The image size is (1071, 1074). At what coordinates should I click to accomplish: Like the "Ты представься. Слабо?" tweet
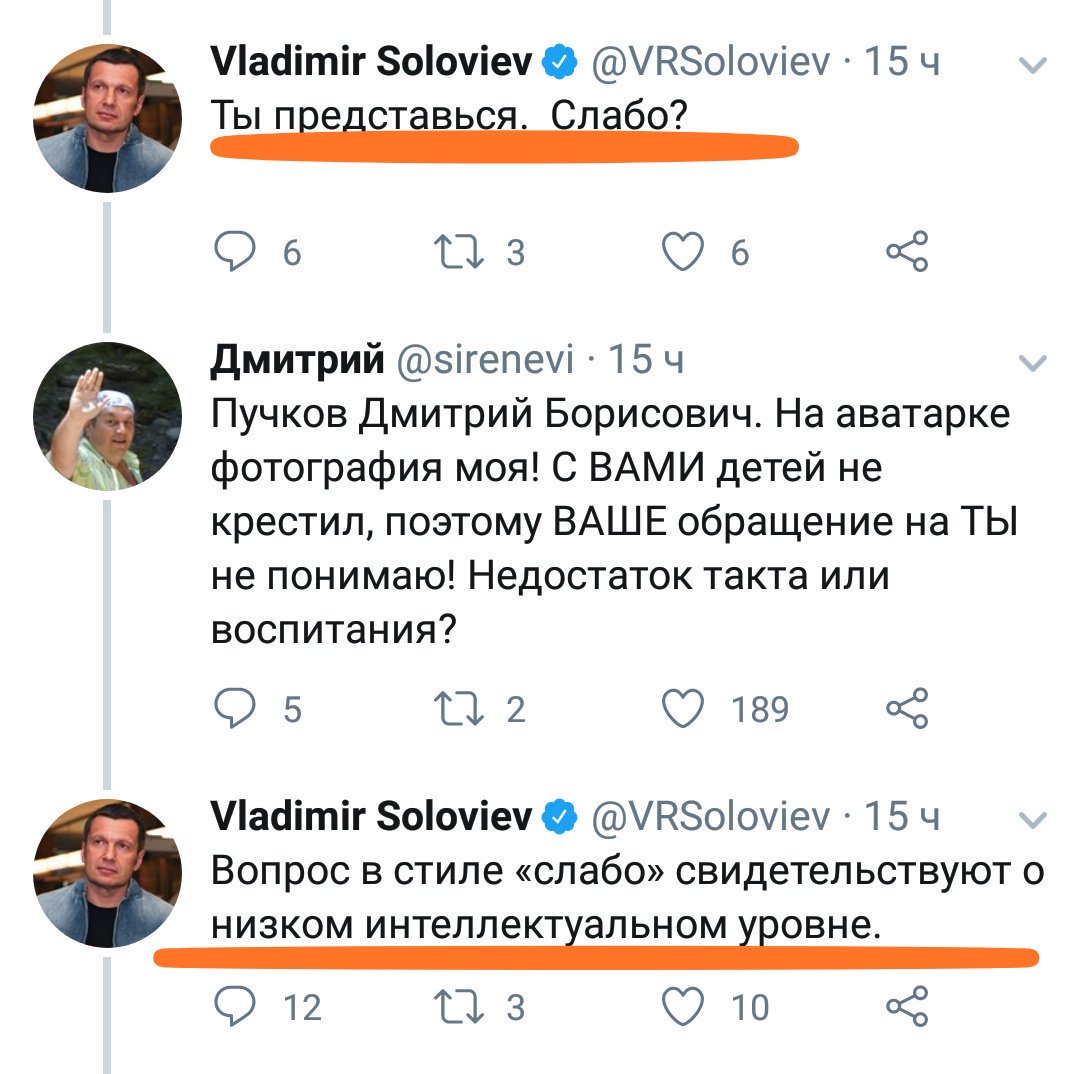[x=684, y=252]
